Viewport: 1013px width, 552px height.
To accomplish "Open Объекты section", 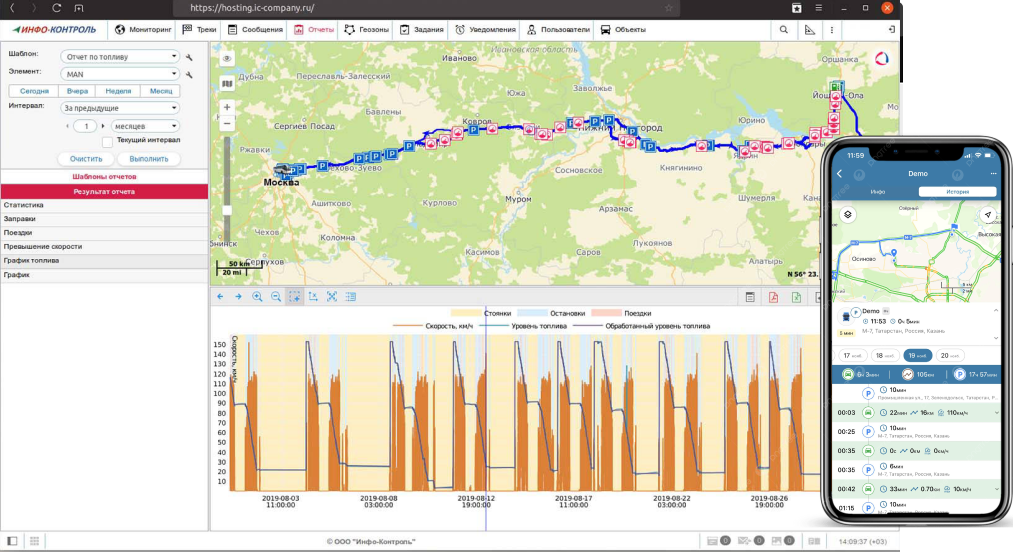I will tap(623, 30).
